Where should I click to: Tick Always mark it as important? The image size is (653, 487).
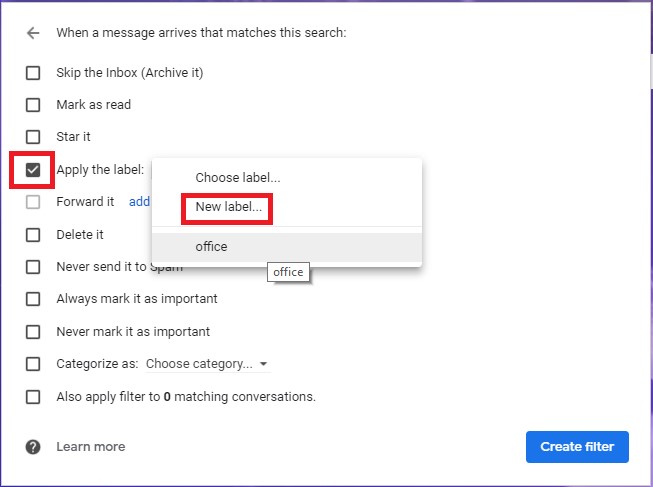(x=33, y=299)
